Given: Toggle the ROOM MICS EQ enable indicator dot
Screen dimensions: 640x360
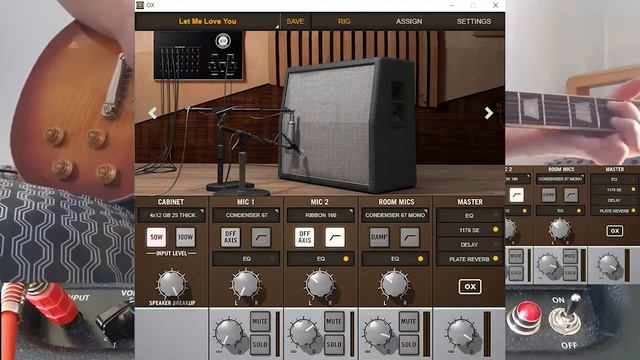Looking at the screenshot, I should pyautogui.click(x=420, y=259).
